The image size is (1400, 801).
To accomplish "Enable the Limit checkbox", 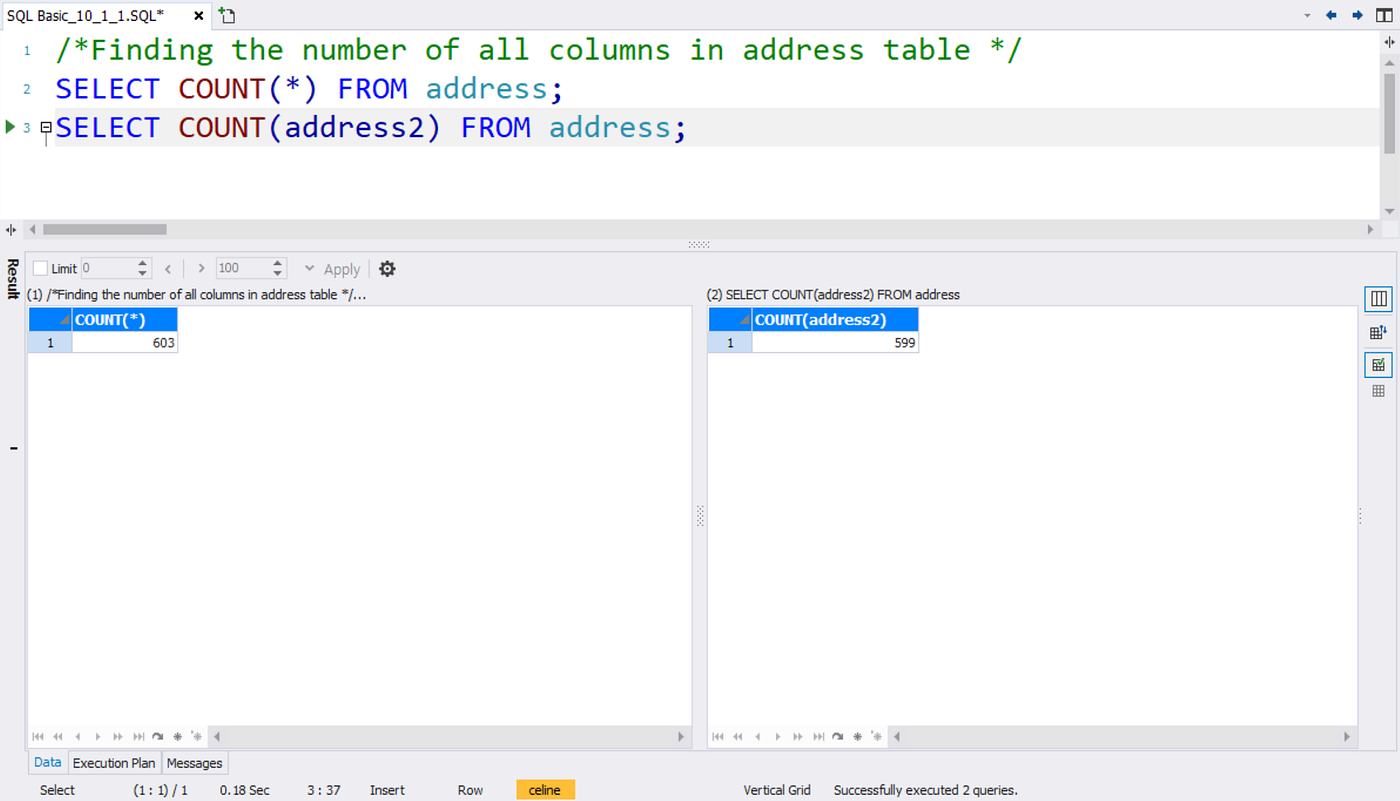I will [40, 268].
